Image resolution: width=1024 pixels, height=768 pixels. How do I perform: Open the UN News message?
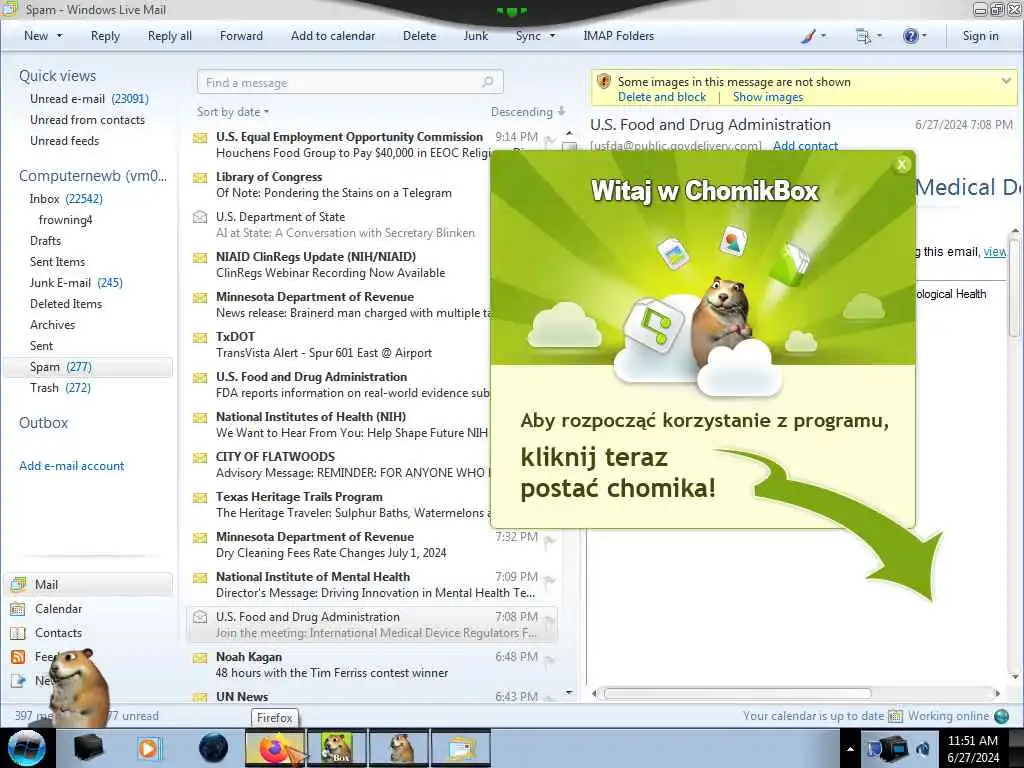point(372,697)
